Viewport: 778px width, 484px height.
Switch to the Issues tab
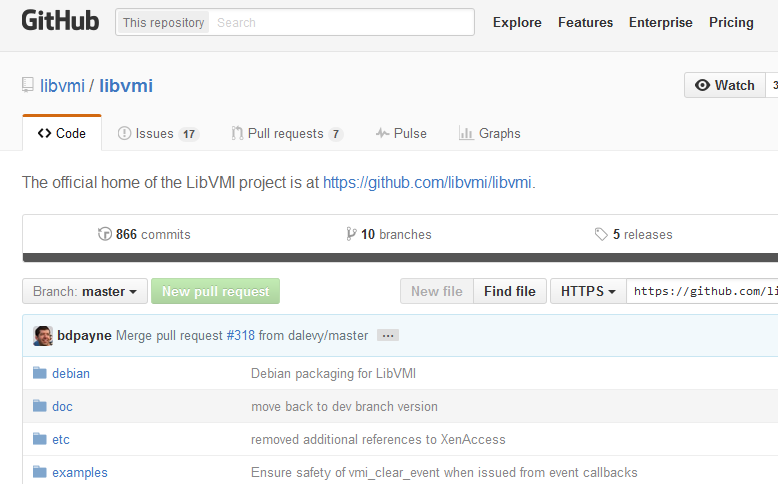tap(158, 134)
